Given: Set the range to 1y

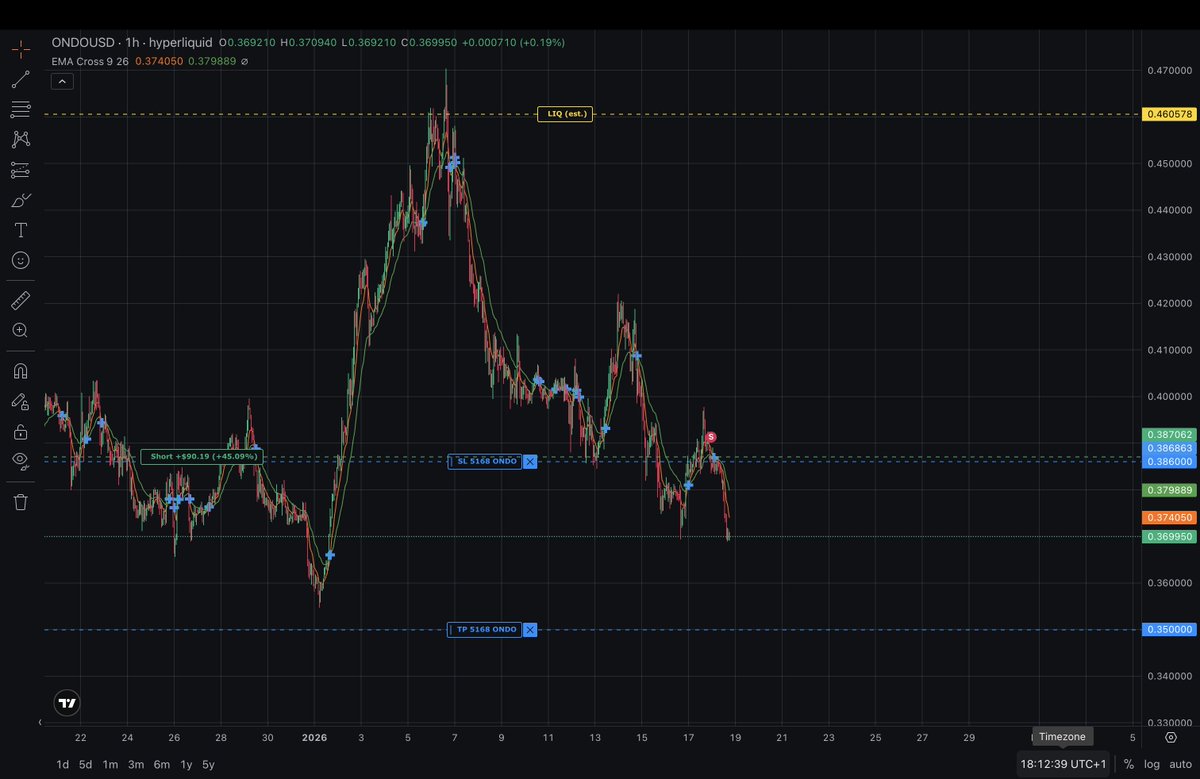Looking at the screenshot, I should click(186, 764).
